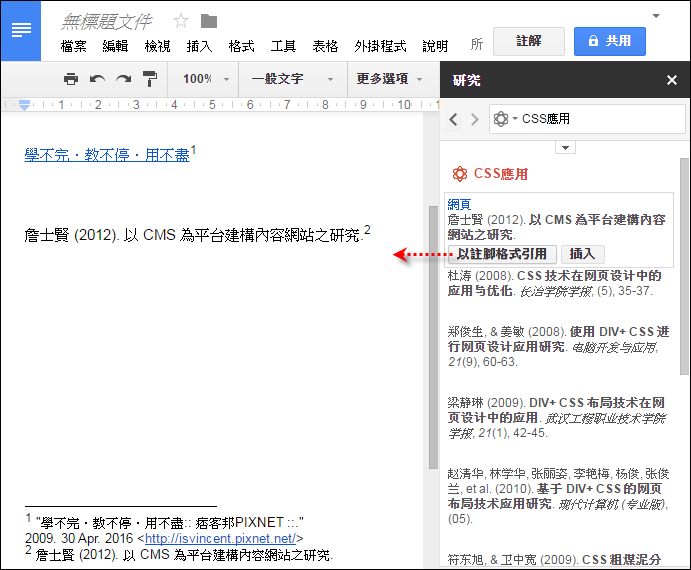
Task: Click the CSS應用 research search field
Action: pos(587,119)
